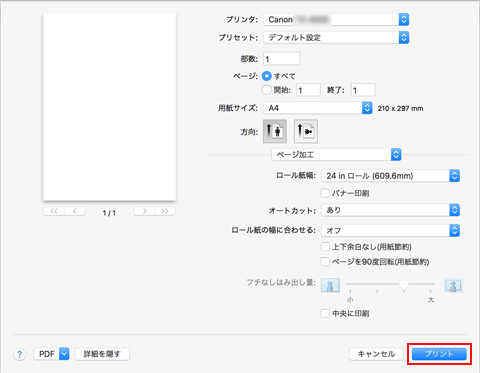
Task: Open the プリセット デフォルト設定 dropdown
Action: pos(336,38)
